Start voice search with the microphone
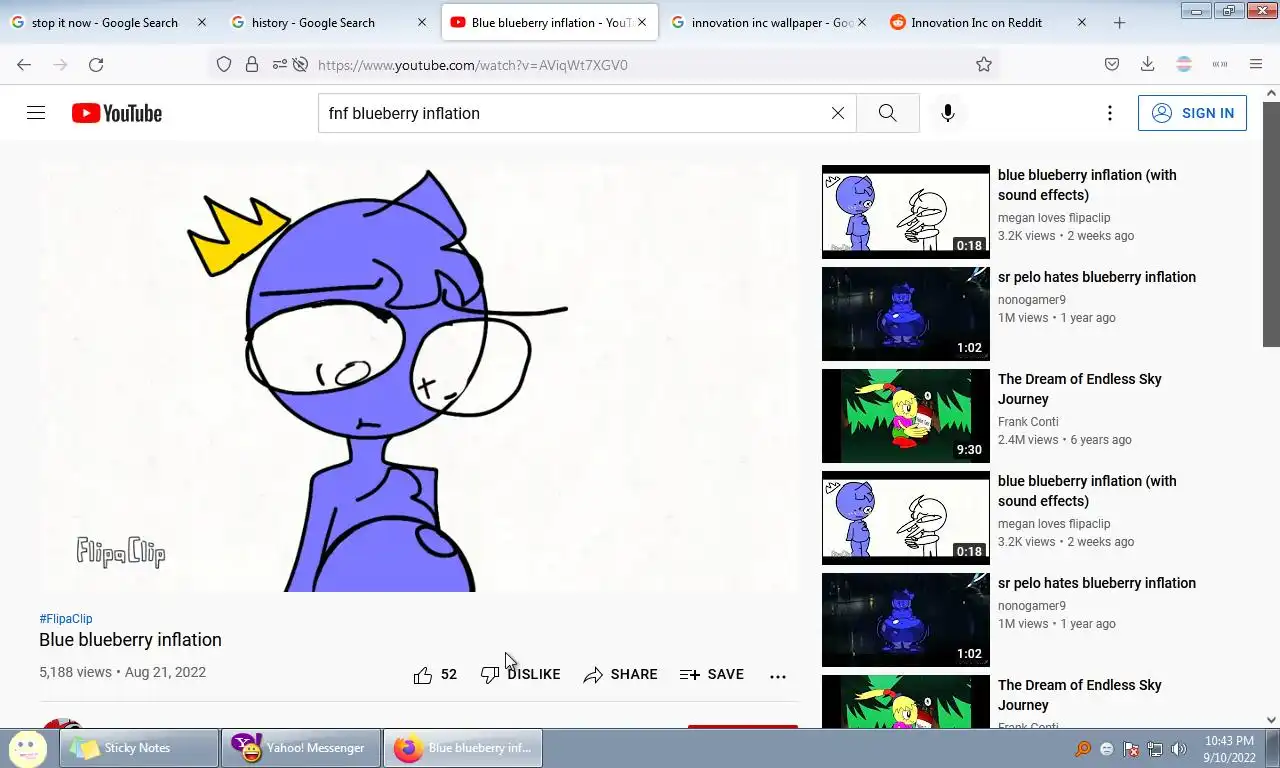This screenshot has height=768, width=1280. pos(948,113)
